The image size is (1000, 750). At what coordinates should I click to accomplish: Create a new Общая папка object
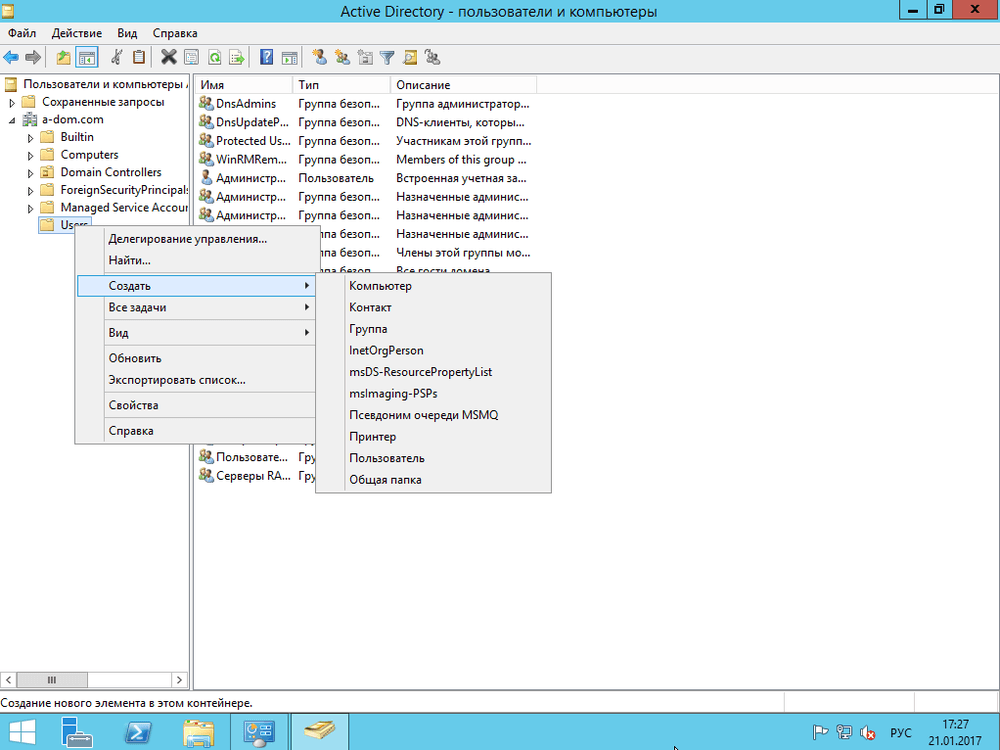pyautogui.click(x=434, y=480)
